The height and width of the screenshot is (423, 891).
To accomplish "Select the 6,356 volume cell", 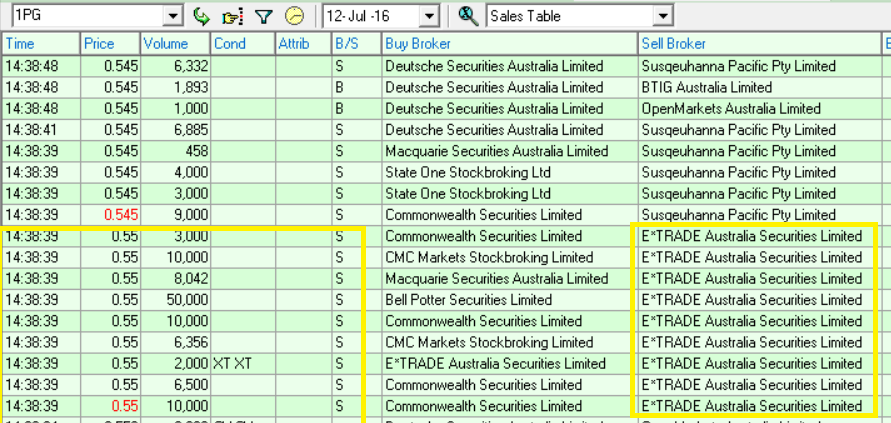I will (175, 342).
